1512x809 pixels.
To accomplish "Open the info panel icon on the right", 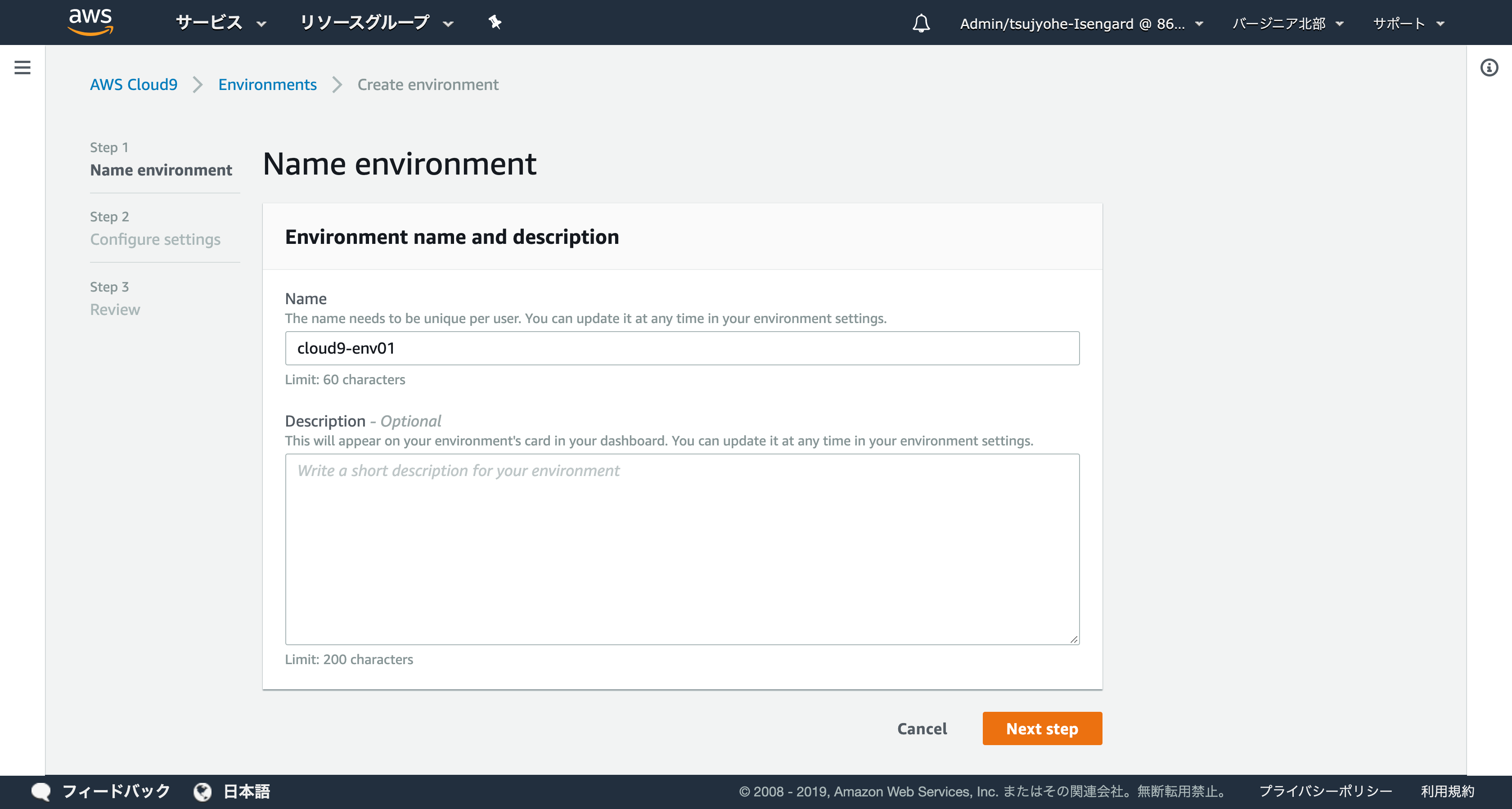I will 1489,67.
